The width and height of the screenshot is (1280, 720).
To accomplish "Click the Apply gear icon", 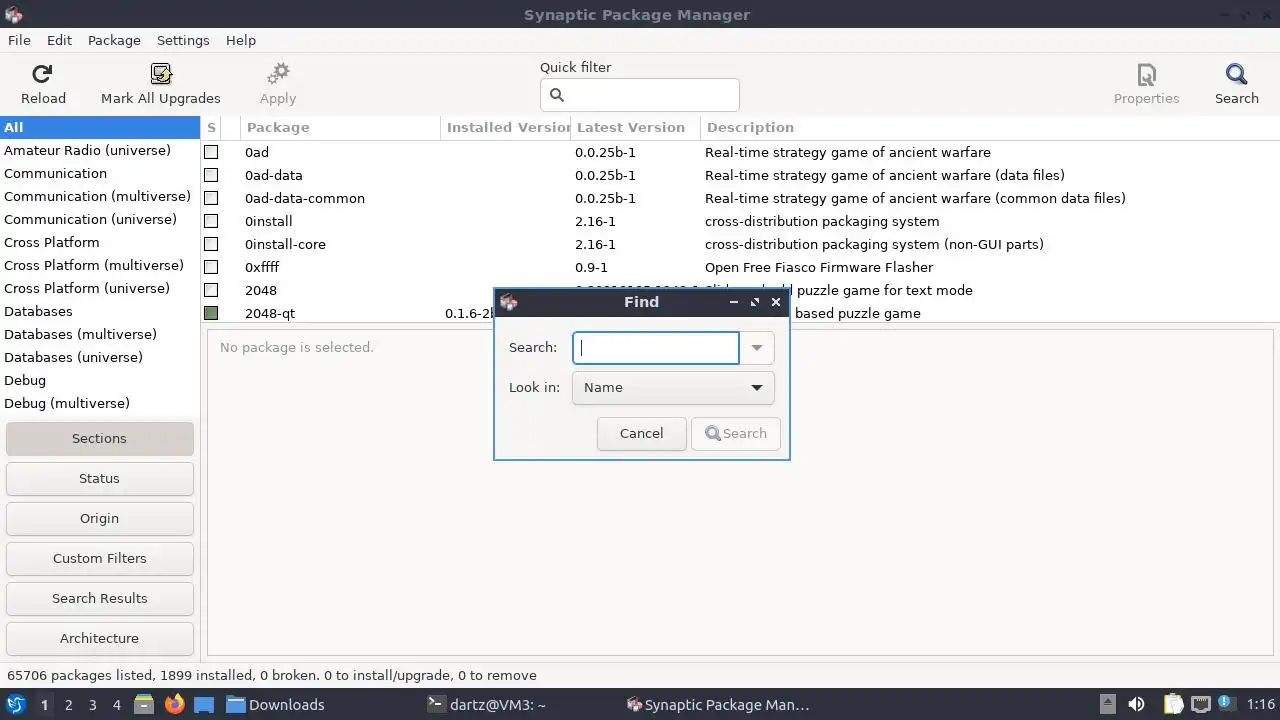I will pos(278,74).
